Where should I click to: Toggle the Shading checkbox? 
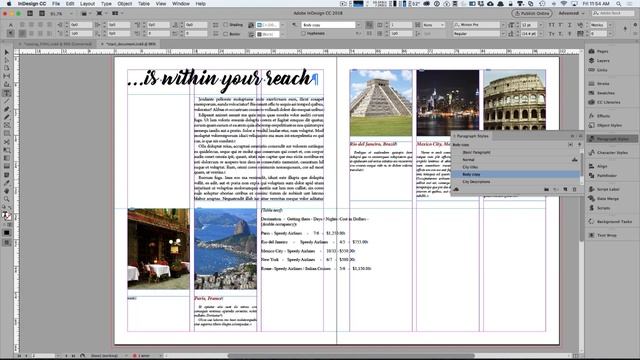(x=225, y=25)
